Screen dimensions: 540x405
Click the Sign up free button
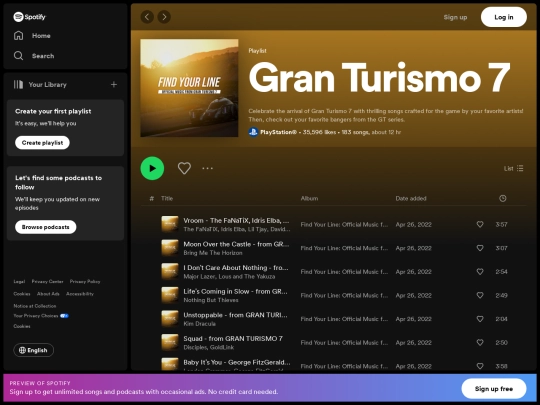pos(494,388)
